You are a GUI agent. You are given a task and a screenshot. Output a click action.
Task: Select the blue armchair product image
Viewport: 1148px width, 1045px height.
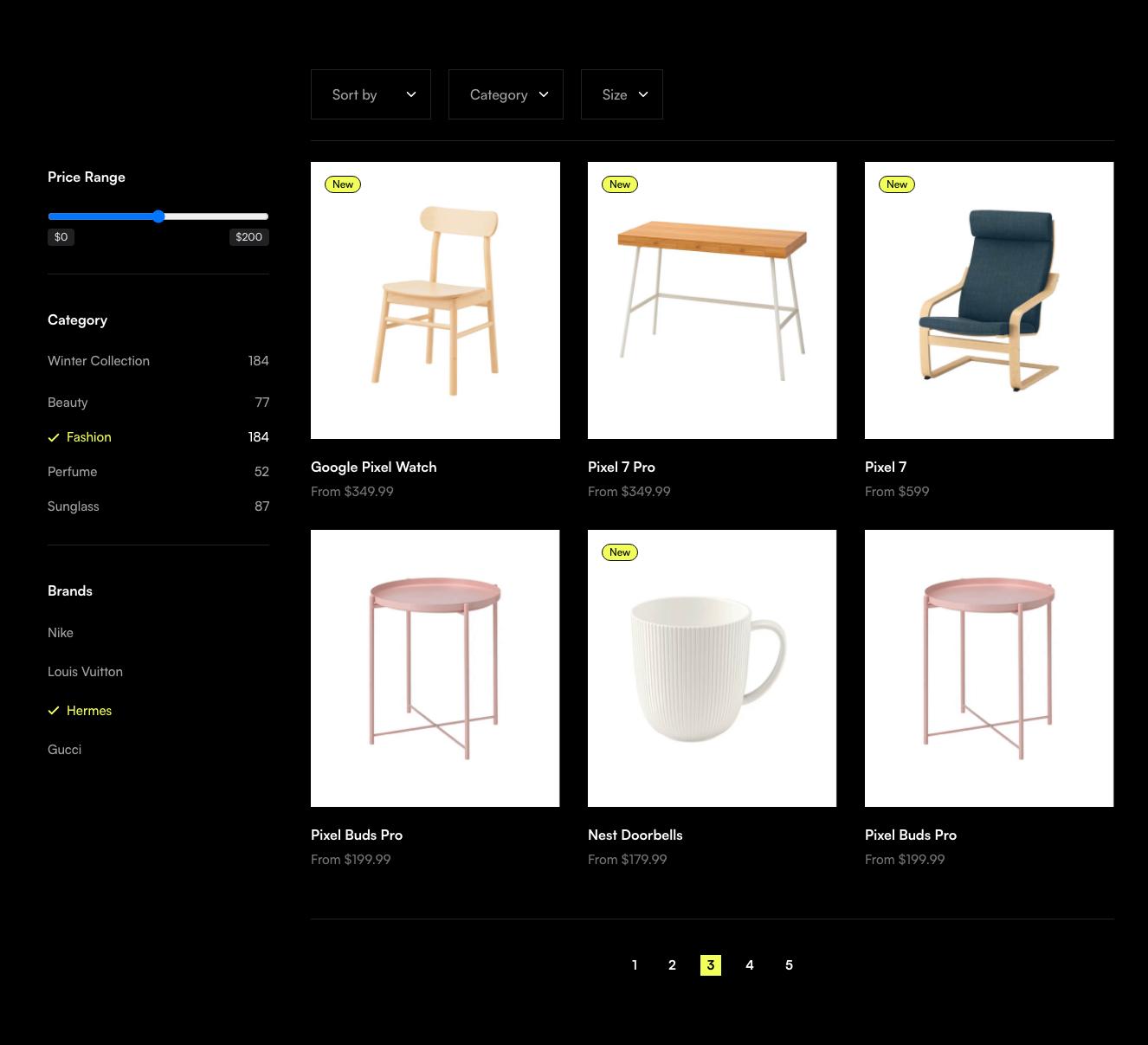(989, 300)
